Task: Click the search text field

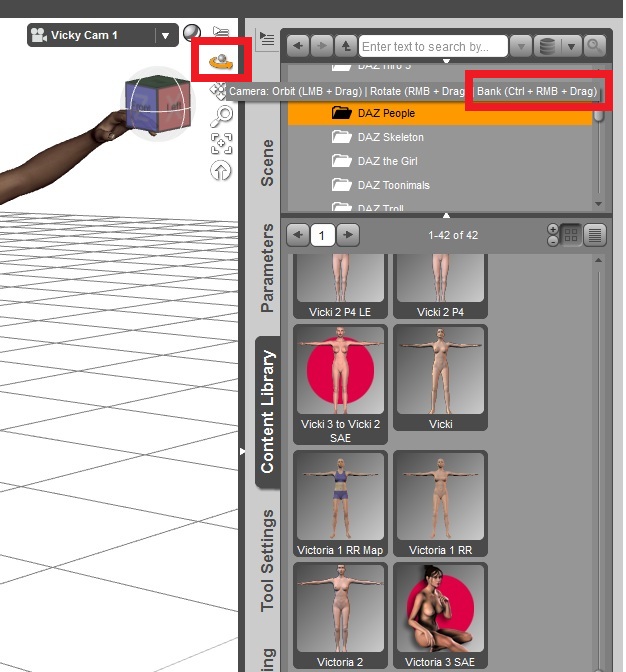Action: pyautogui.click(x=433, y=46)
